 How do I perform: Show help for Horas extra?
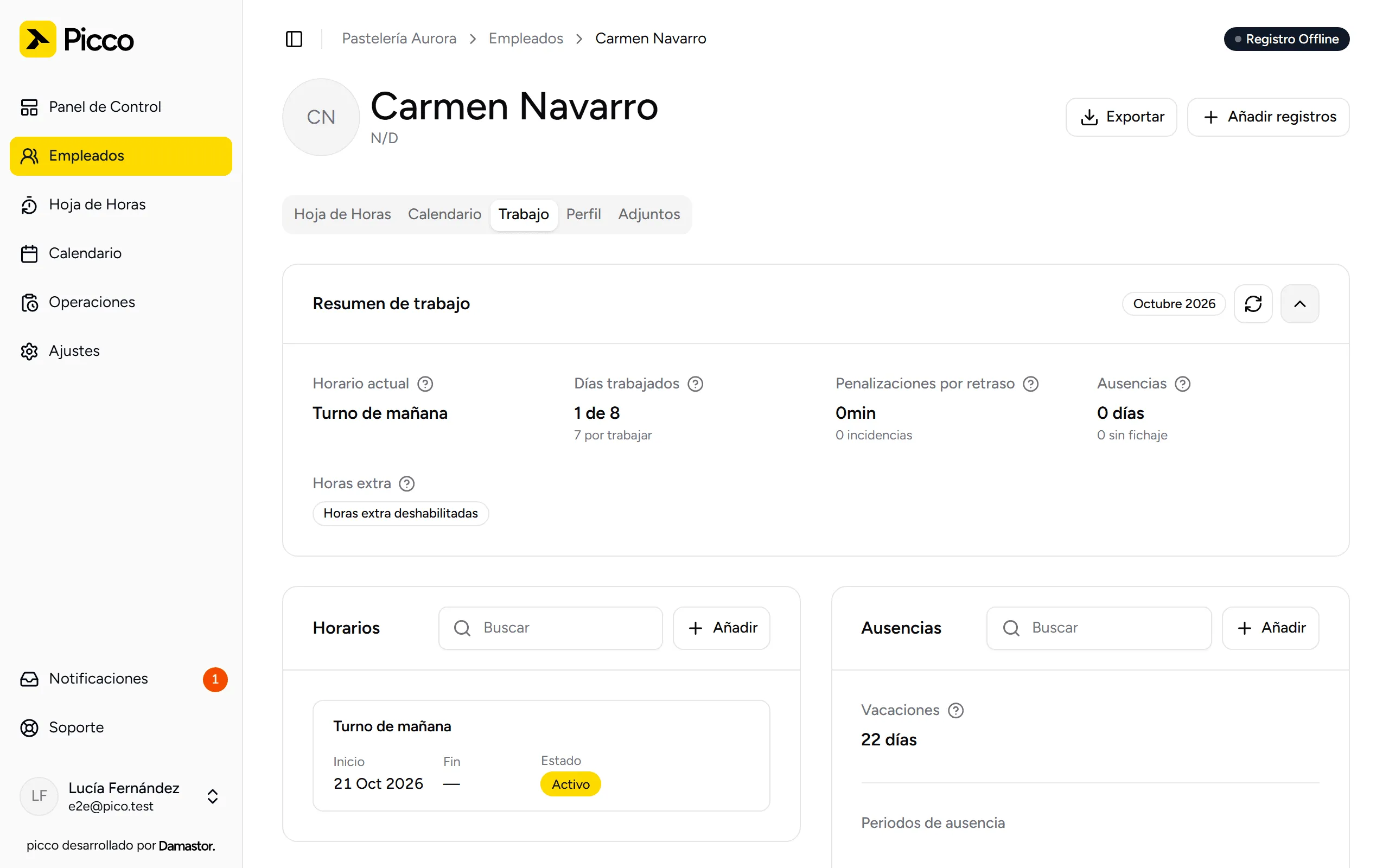[x=406, y=483]
